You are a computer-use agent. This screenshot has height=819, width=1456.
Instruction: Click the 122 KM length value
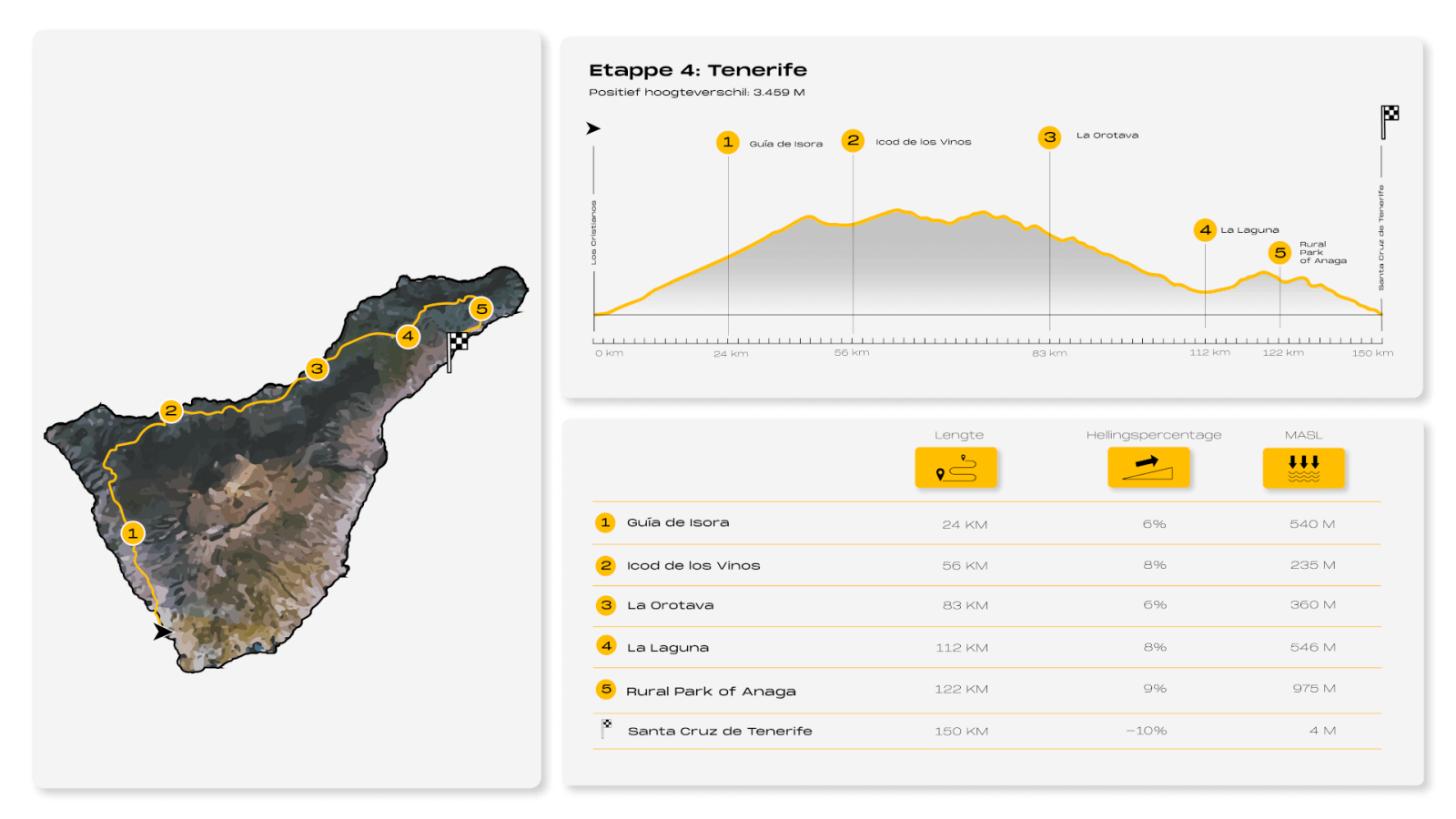pos(961,689)
